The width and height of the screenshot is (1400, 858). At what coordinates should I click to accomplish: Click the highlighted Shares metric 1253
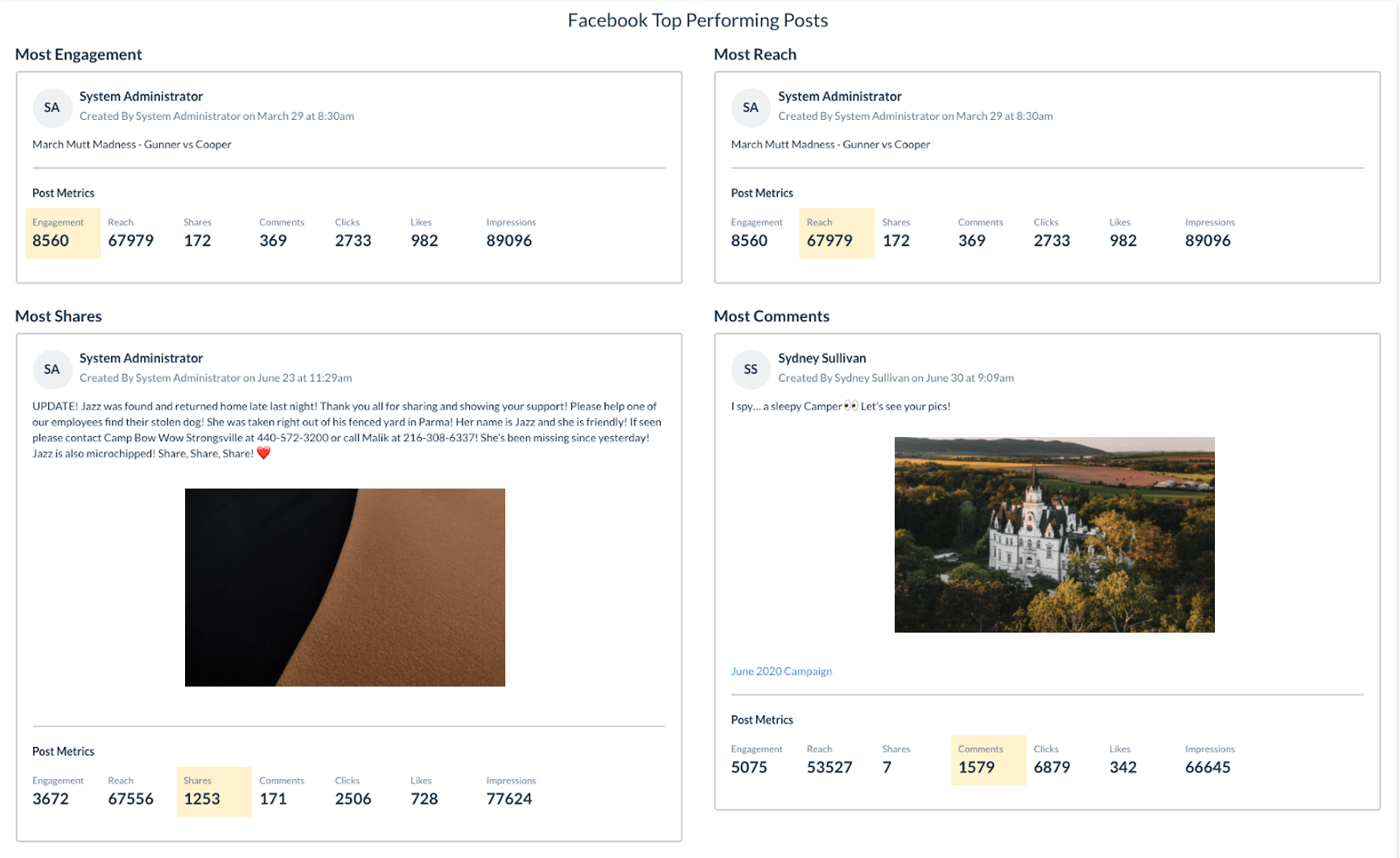204,798
